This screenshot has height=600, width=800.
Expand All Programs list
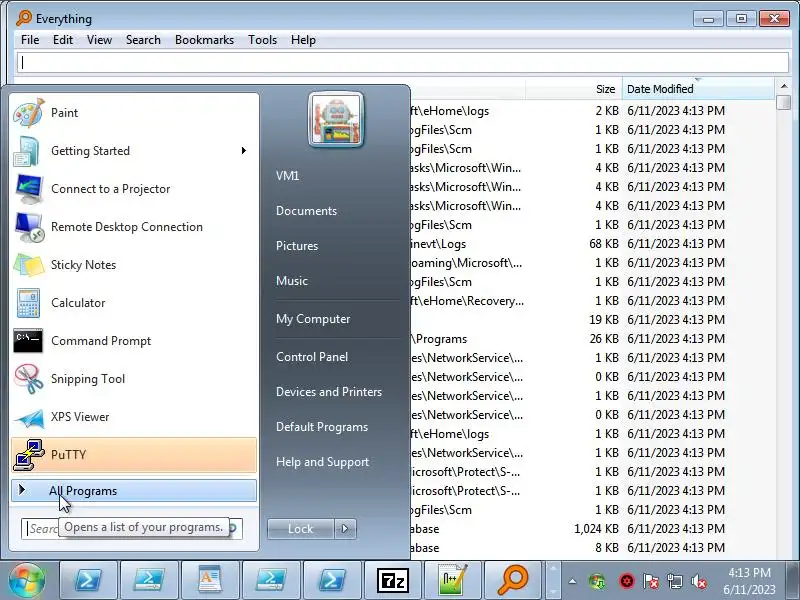pos(134,491)
